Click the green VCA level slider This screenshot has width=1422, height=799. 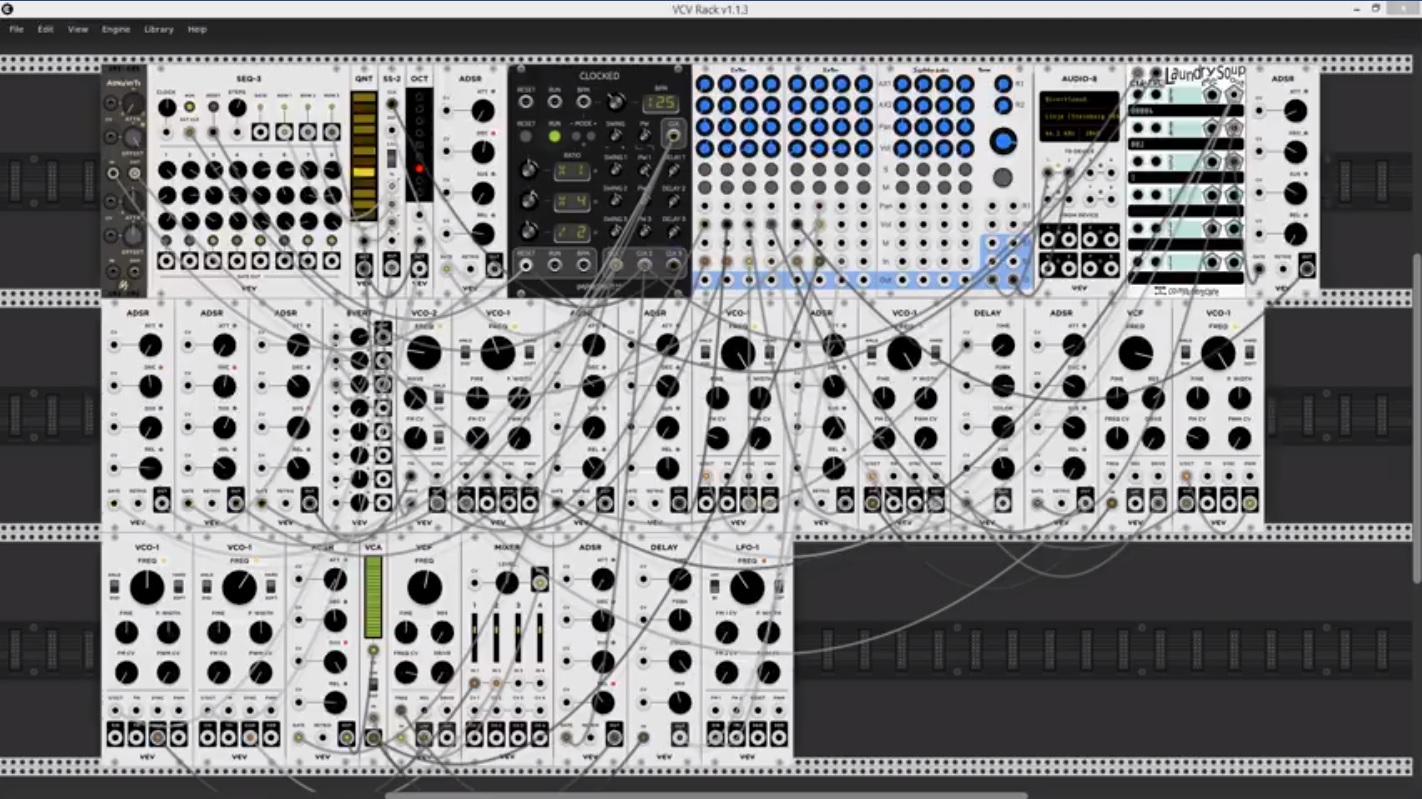click(x=373, y=597)
